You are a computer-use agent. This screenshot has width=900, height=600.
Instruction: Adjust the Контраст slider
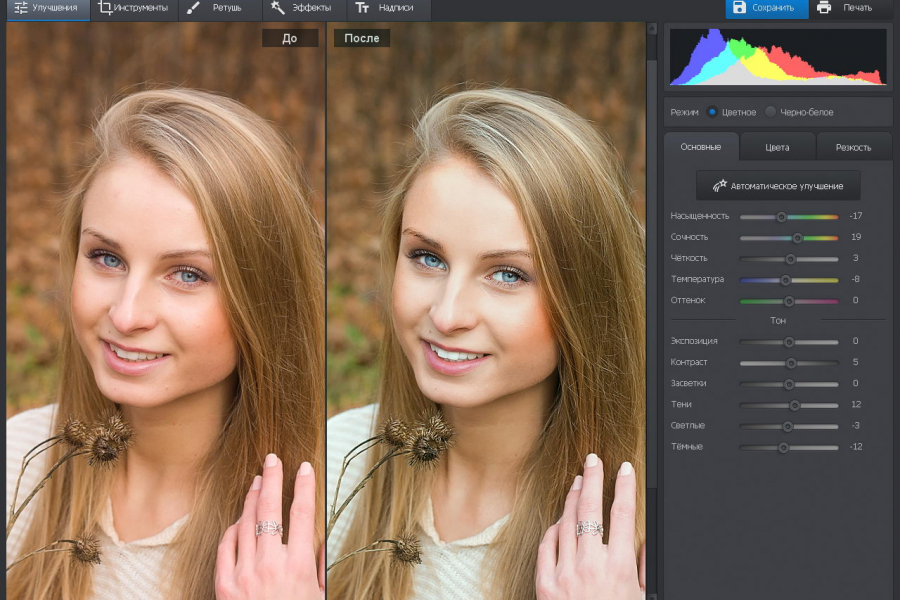coord(789,363)
